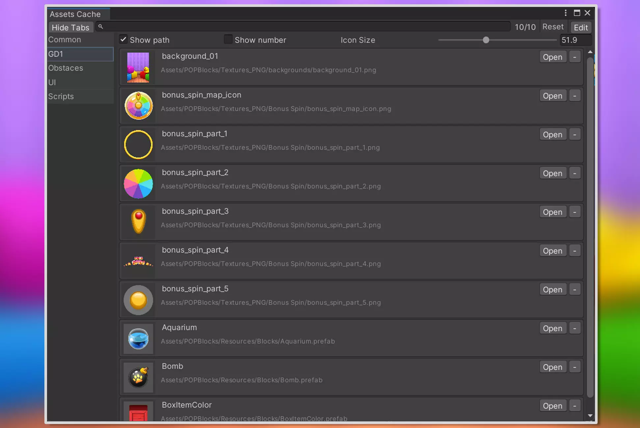640x428 pixels.
Task: Remove Bomb with its minus button
Action: pyautogui.click(x=575, y=367)
